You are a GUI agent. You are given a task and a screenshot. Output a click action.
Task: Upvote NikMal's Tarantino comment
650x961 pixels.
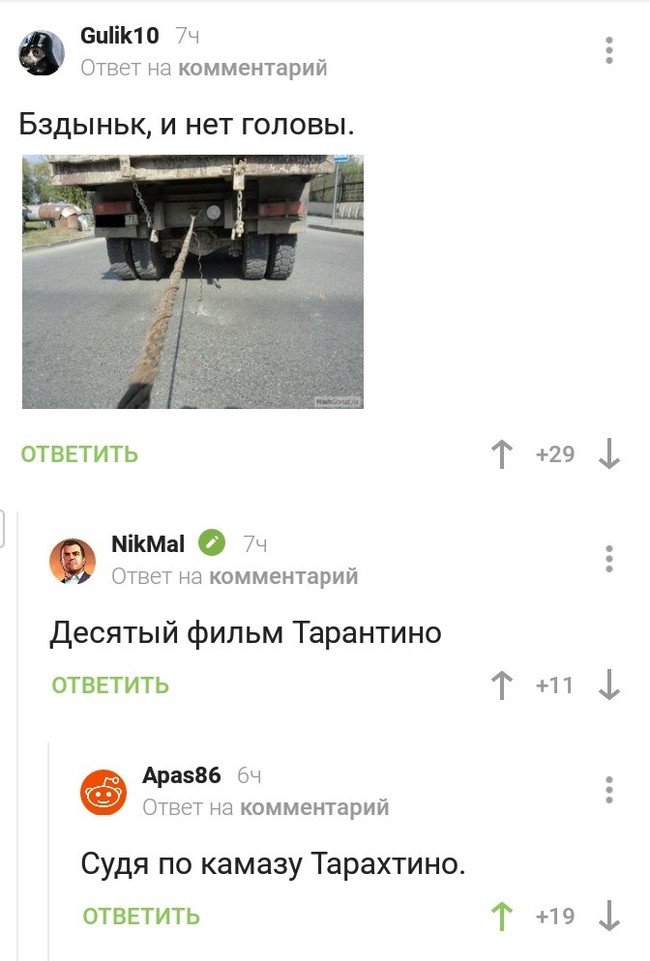click(502, 685)
